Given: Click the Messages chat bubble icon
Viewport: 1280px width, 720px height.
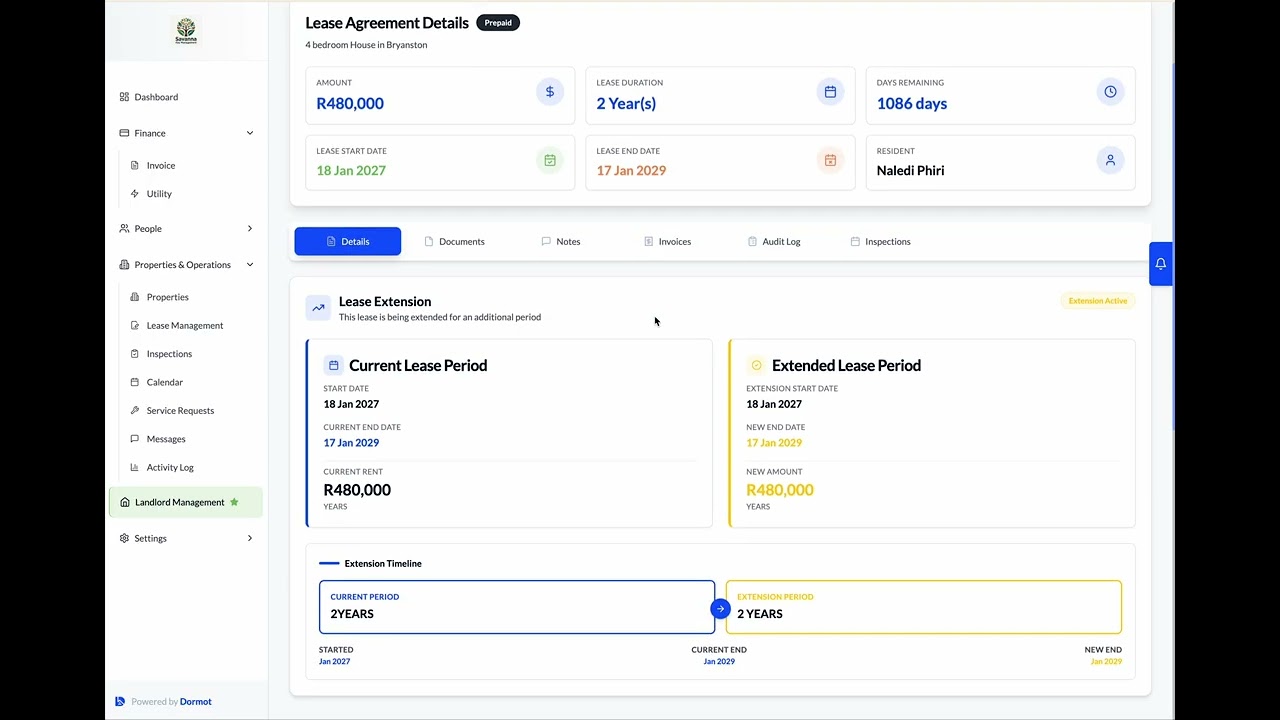Looking at the screenshot, I should tap(136, 439).
